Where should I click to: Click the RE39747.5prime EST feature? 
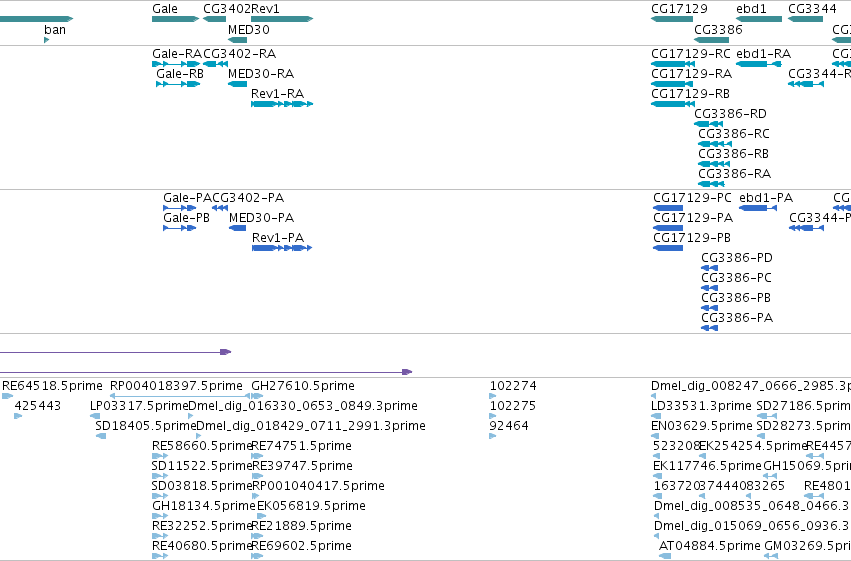257,476
